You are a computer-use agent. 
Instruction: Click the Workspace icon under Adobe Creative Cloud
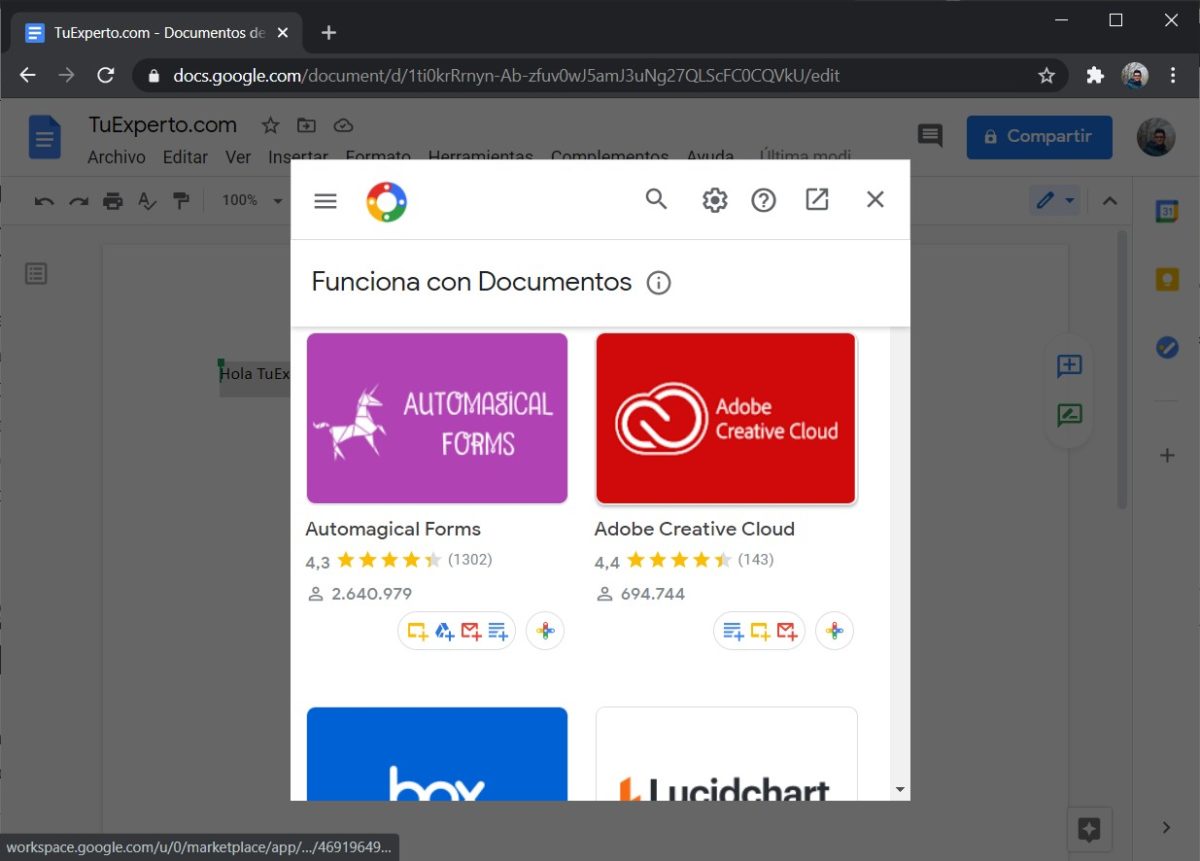click(x=835, y=631)
